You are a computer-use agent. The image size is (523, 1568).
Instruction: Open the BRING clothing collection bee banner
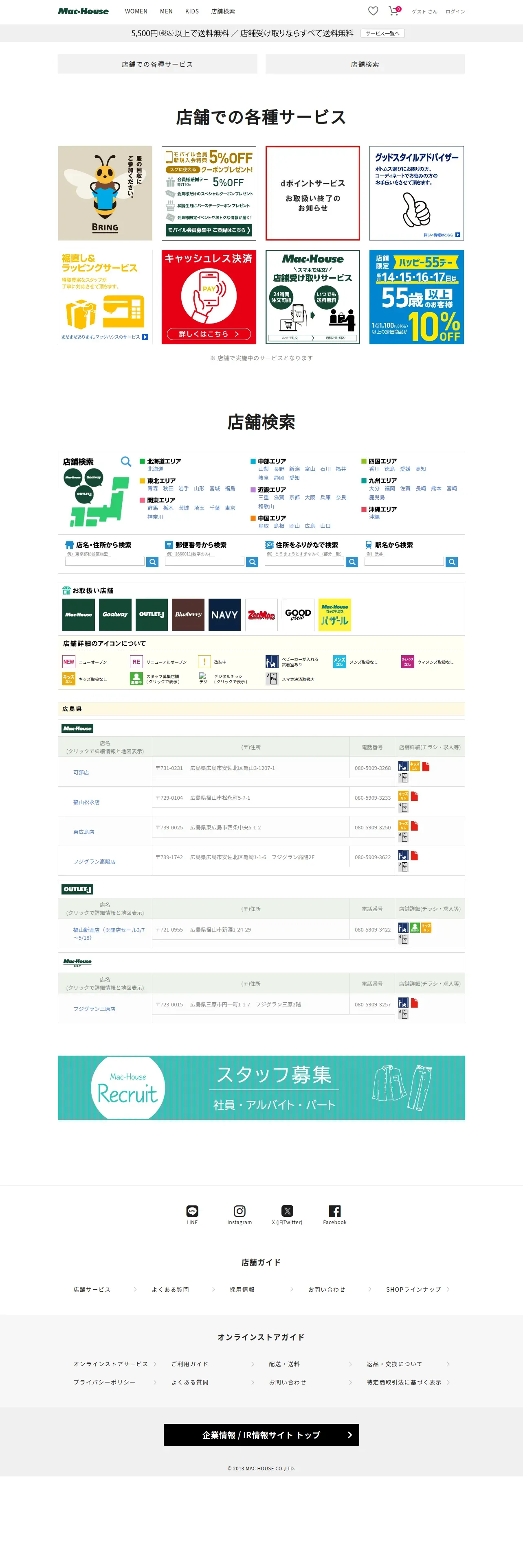105,193
